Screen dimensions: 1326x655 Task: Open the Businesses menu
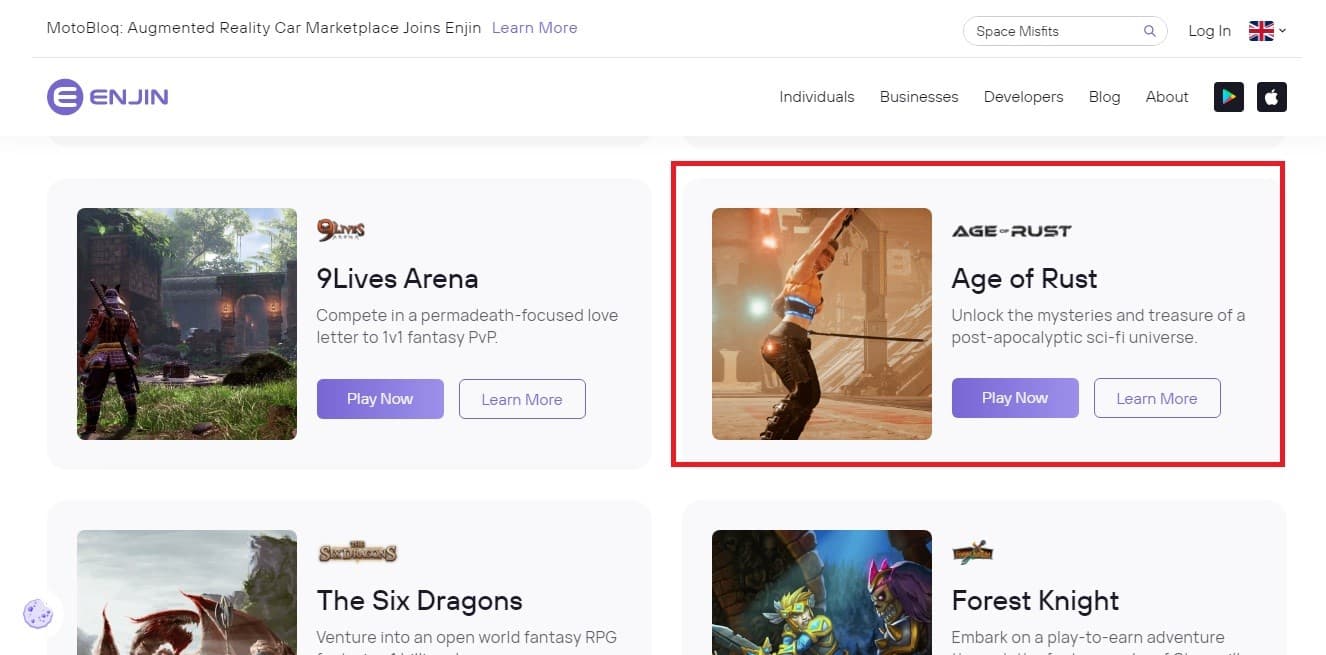(x=919, y=97)
